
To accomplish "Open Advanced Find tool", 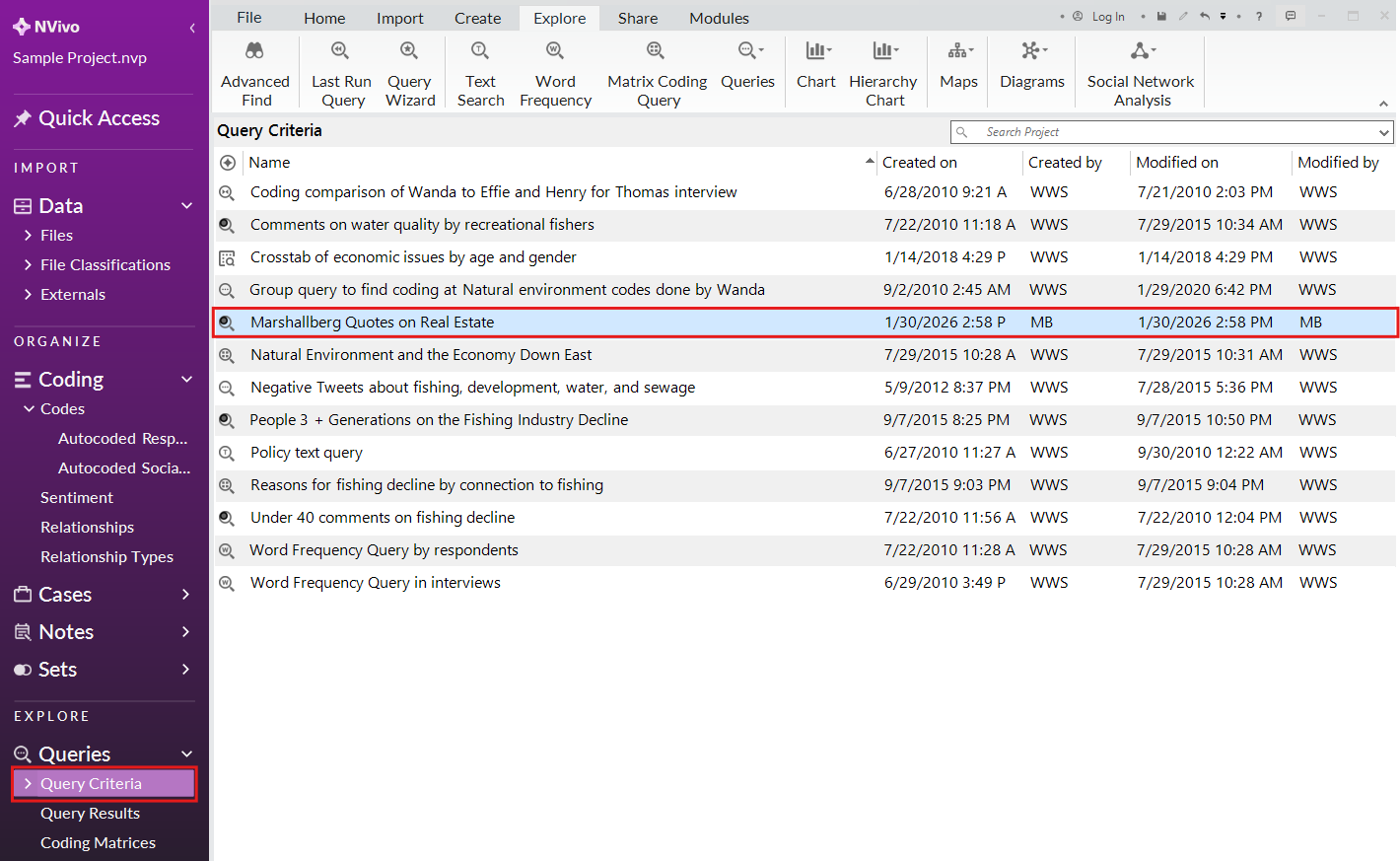I will click(x=254, y=74).
